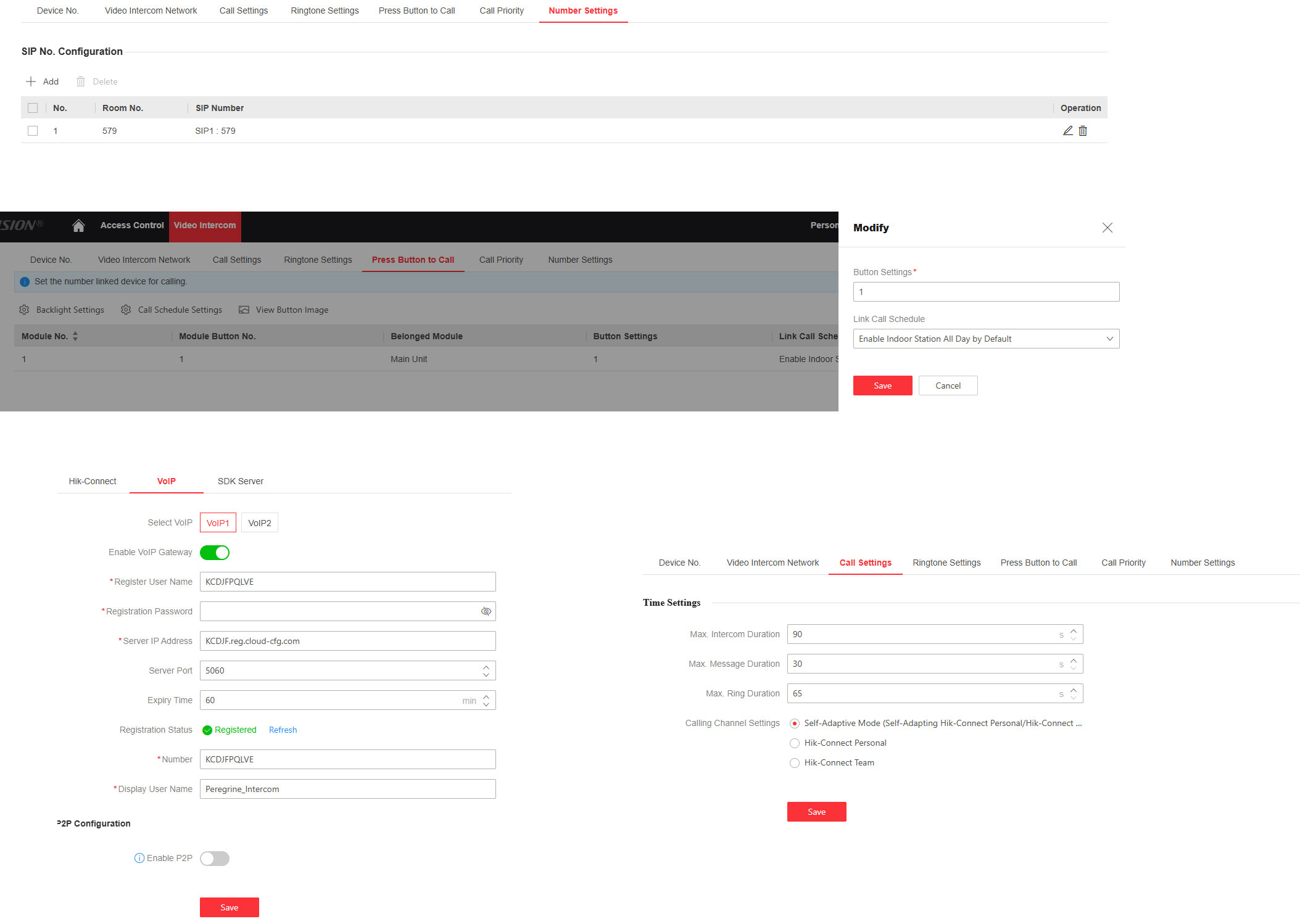Increase the Server Port stepper value
Screen dimensions: 1300x924
(x=486, y=667)
